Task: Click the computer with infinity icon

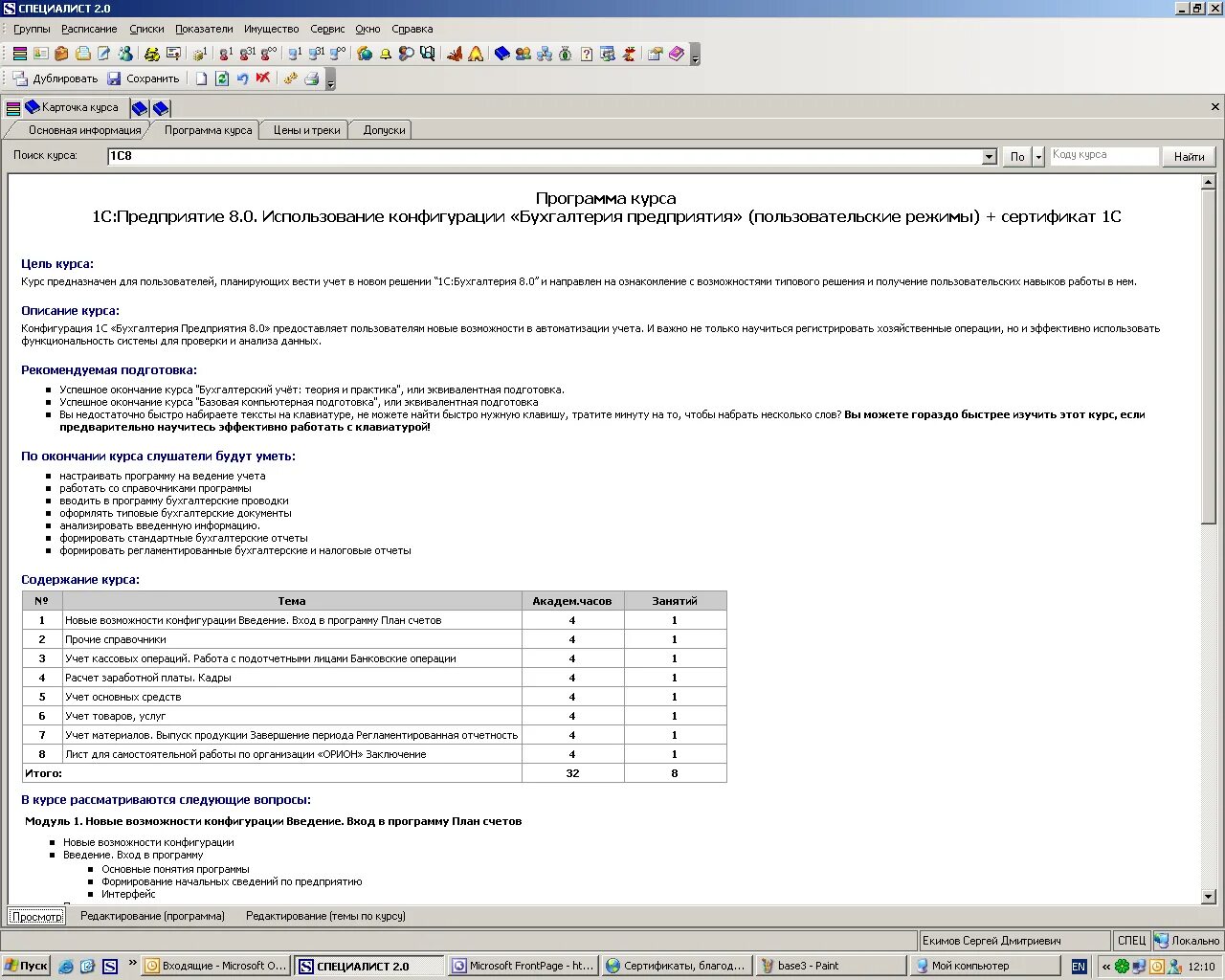Action: 338,54
